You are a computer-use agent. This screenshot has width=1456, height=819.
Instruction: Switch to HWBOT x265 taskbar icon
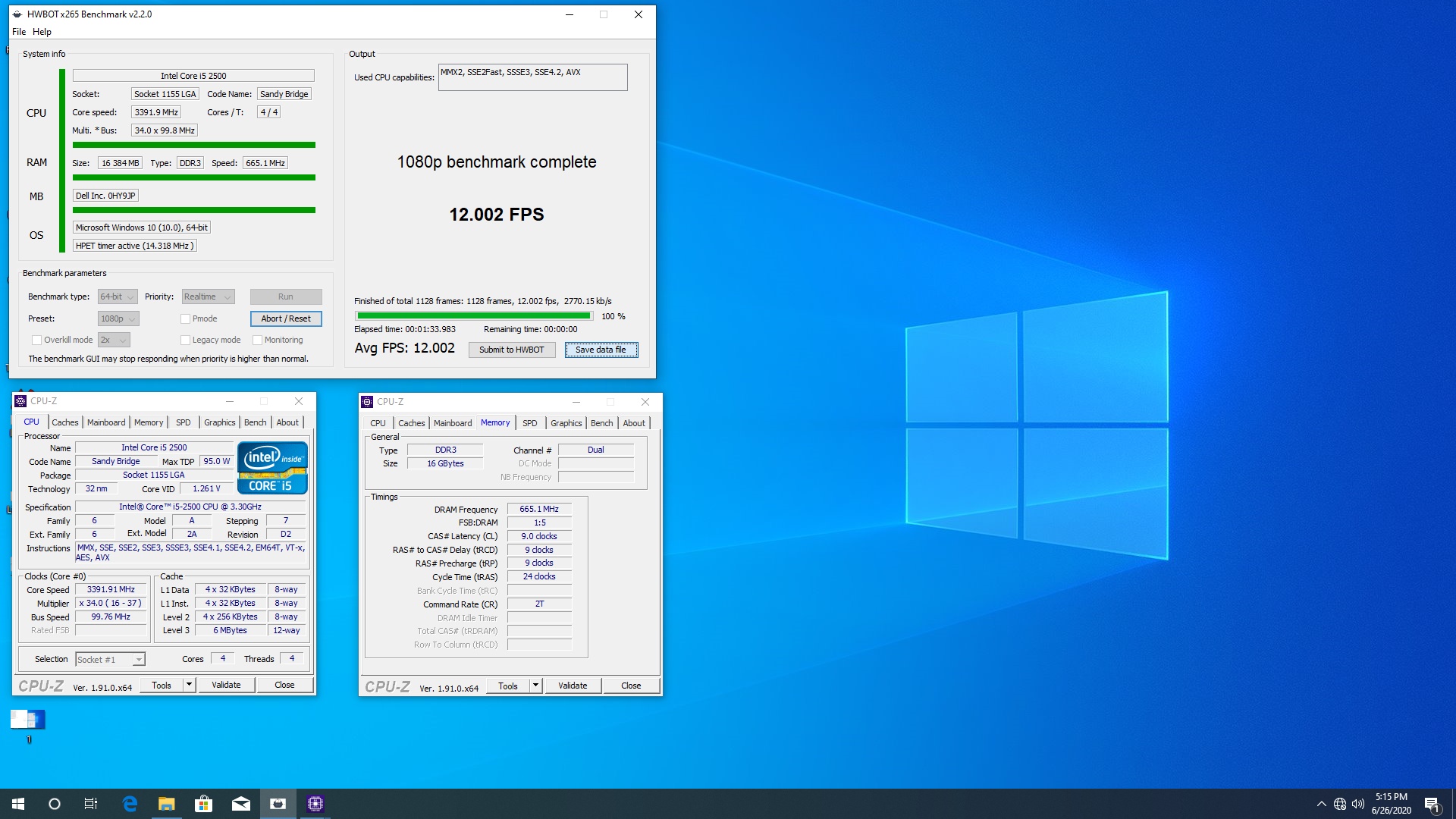click(278, 804)
